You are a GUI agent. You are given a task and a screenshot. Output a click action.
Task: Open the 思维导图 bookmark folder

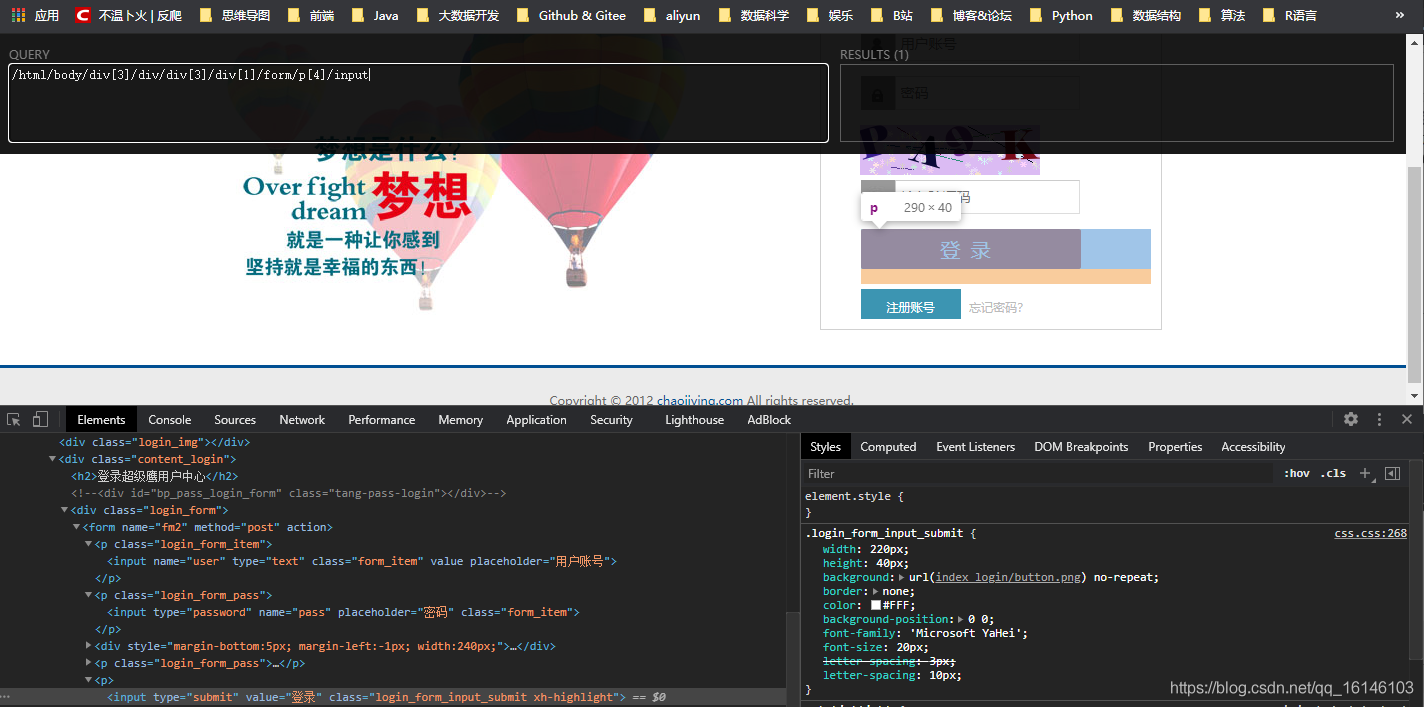click(235, 16)
